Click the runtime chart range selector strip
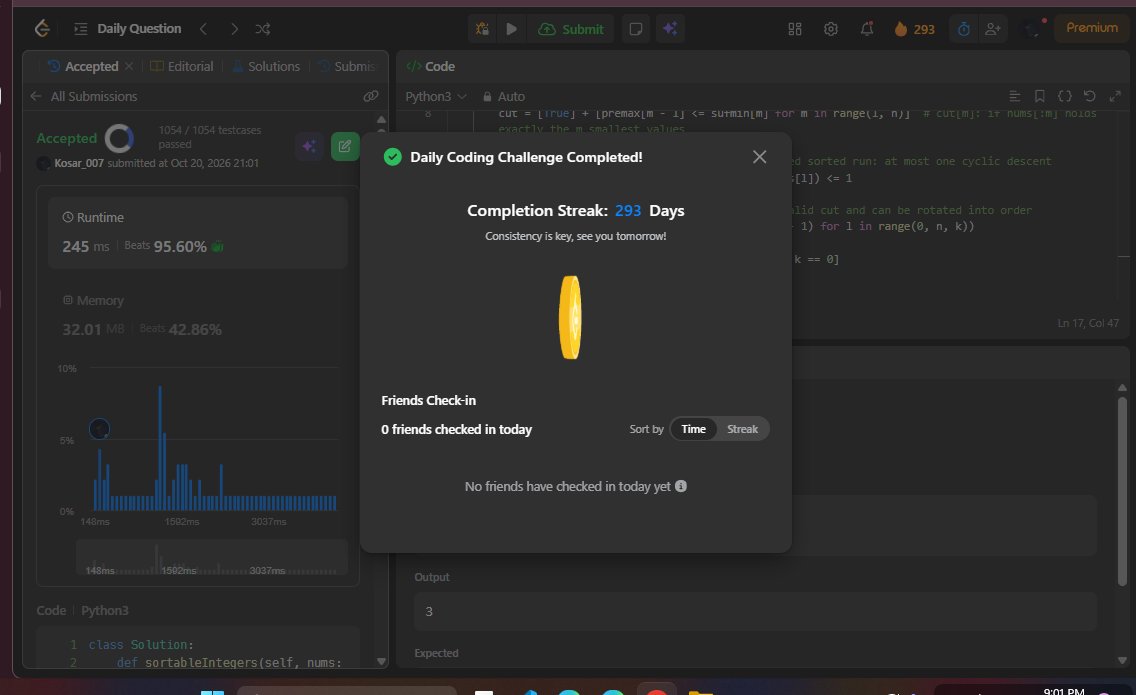Viewport: 1136px width, 695px height. (x=212, y=559)
